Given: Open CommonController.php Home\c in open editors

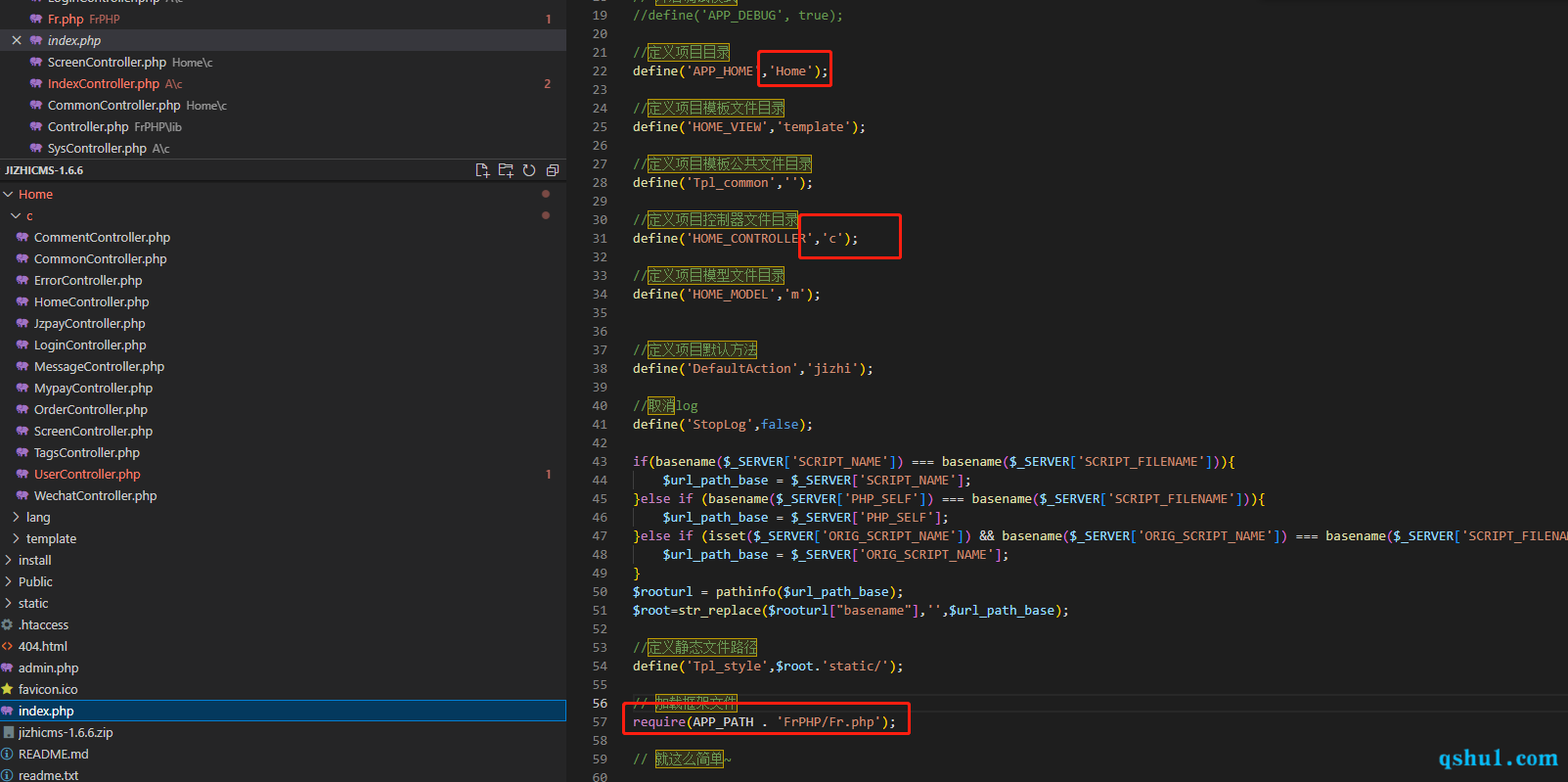Looking at the screenshot, I should click(283, 105).
